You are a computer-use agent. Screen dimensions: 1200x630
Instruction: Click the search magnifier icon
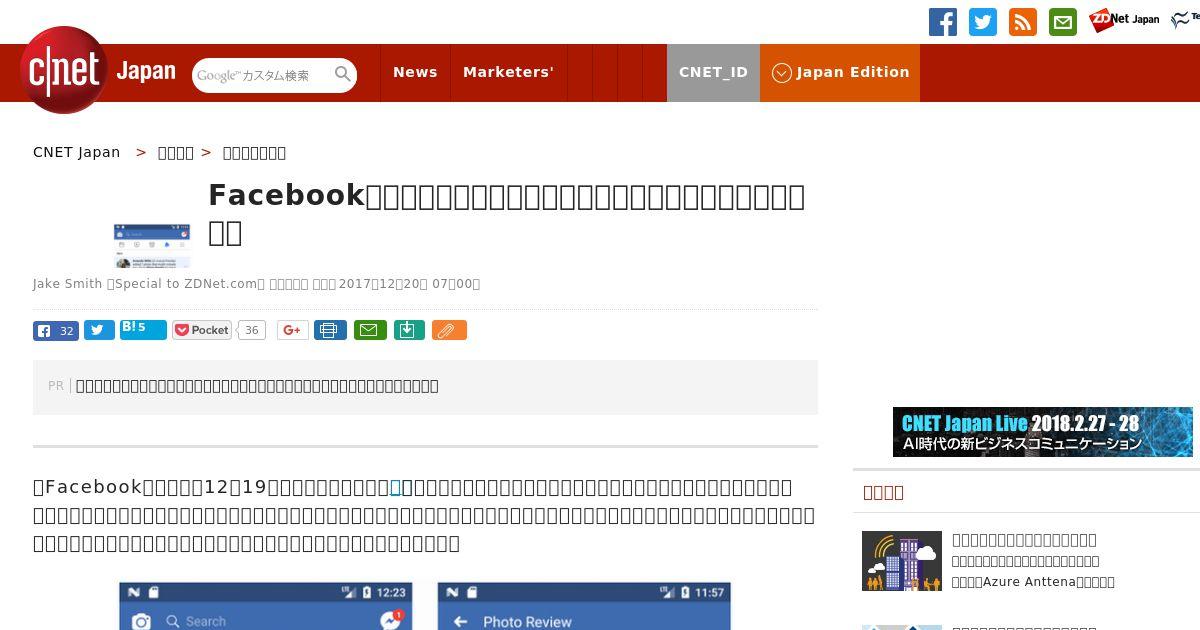pos(343,74)
